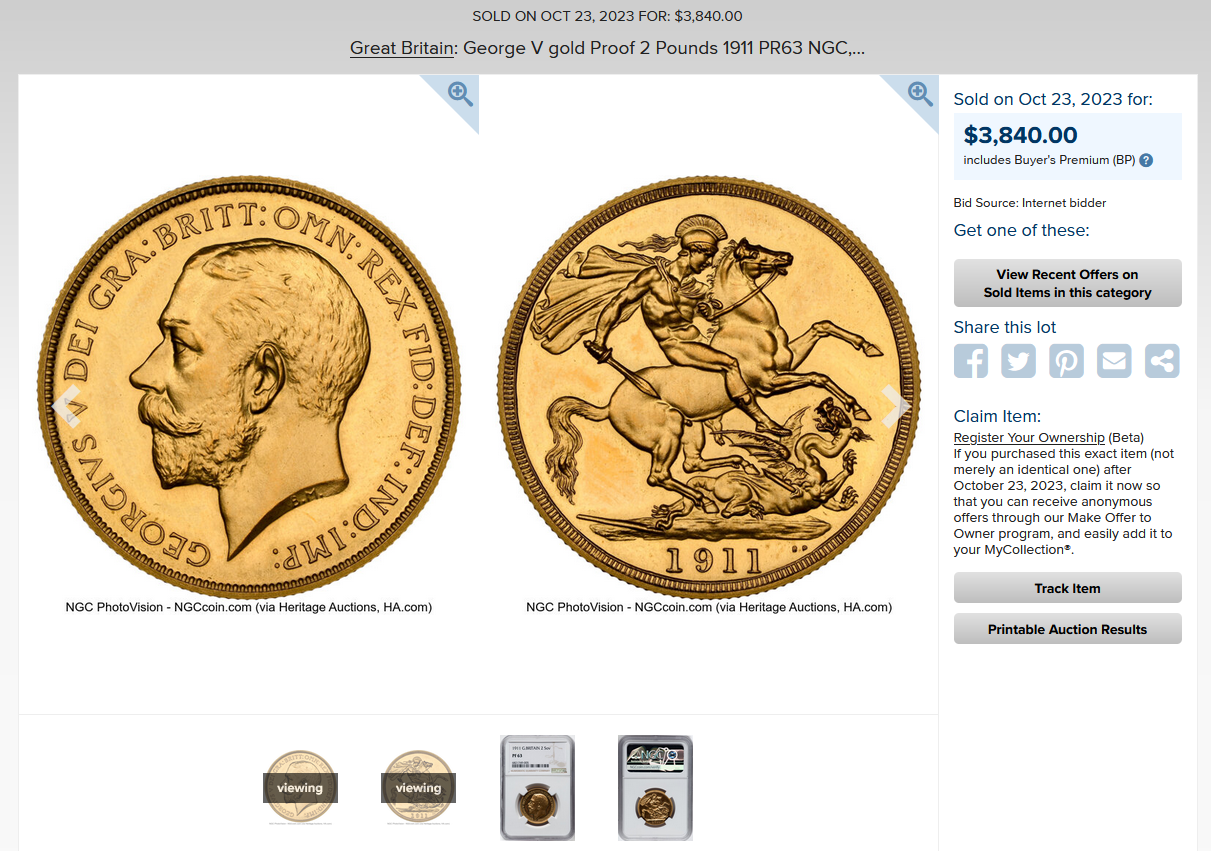Zoom the obverse coin image with magnifier
1211x851 pixels.
tap(461, 94)
